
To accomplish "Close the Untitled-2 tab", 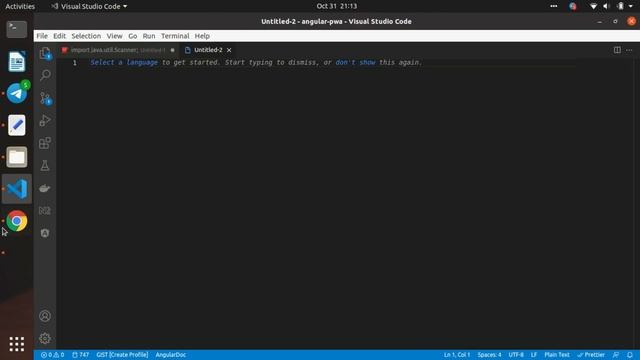I will click(x=229, y=50).
